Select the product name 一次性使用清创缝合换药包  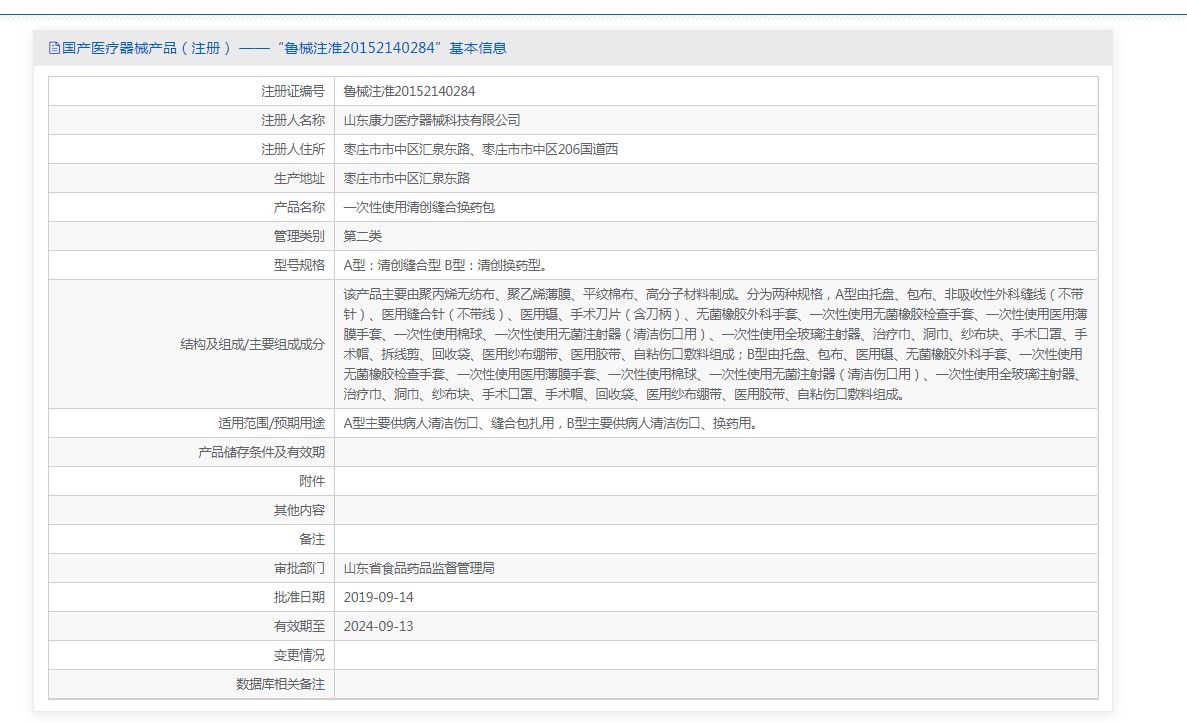coord(419,207)
